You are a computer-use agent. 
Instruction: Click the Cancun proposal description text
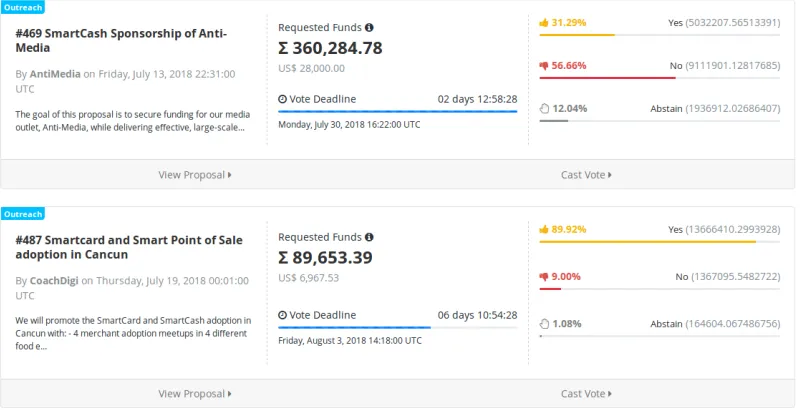pyautogui.click(x=133, y=334)
